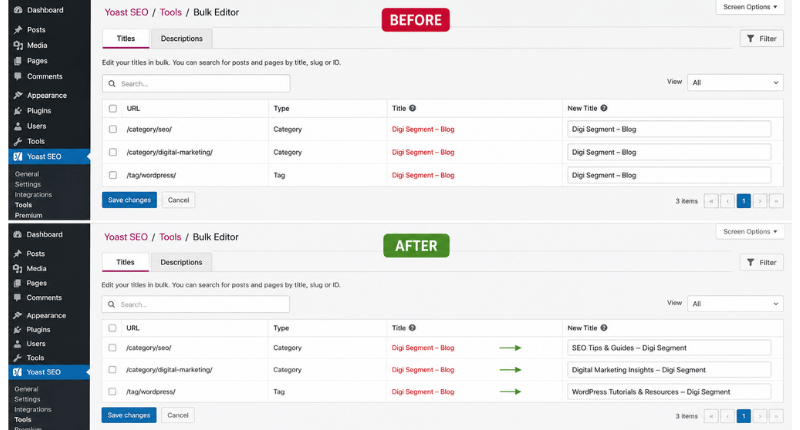Click the Filter button in BEFORE panel

762,39
